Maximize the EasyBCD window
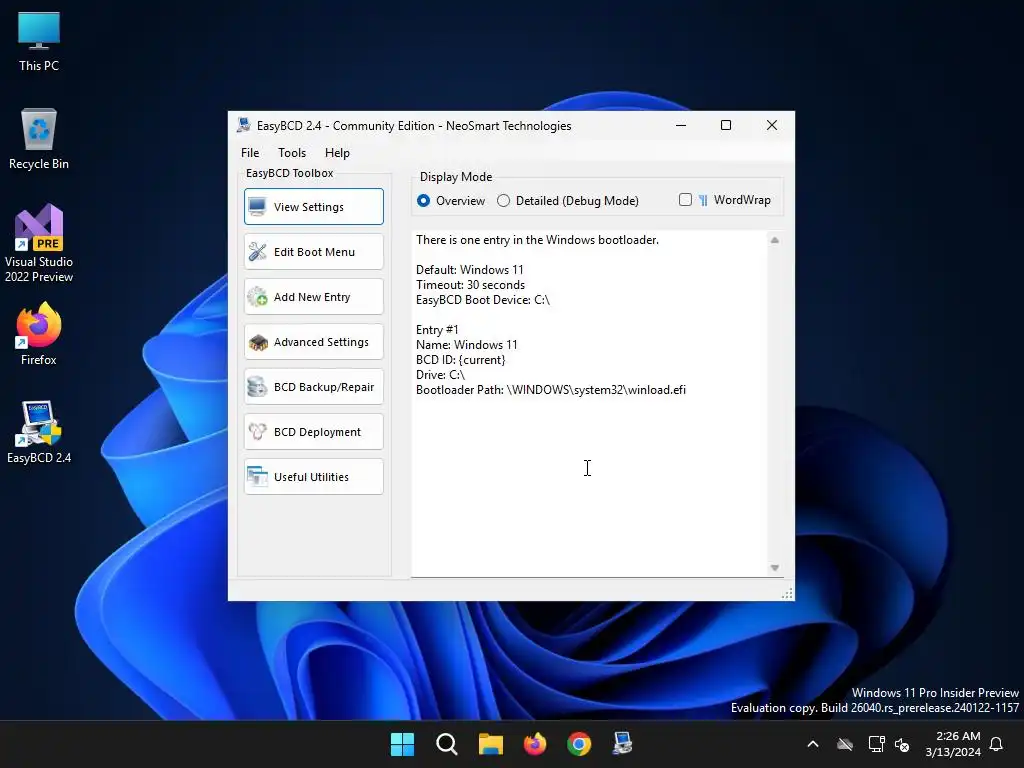 click(x=726, y=125)
